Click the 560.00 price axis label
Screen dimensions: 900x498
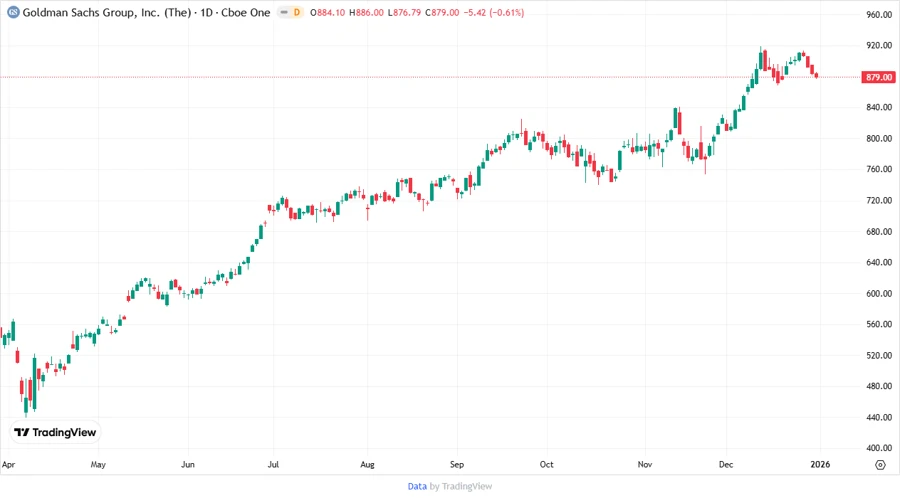879,324
